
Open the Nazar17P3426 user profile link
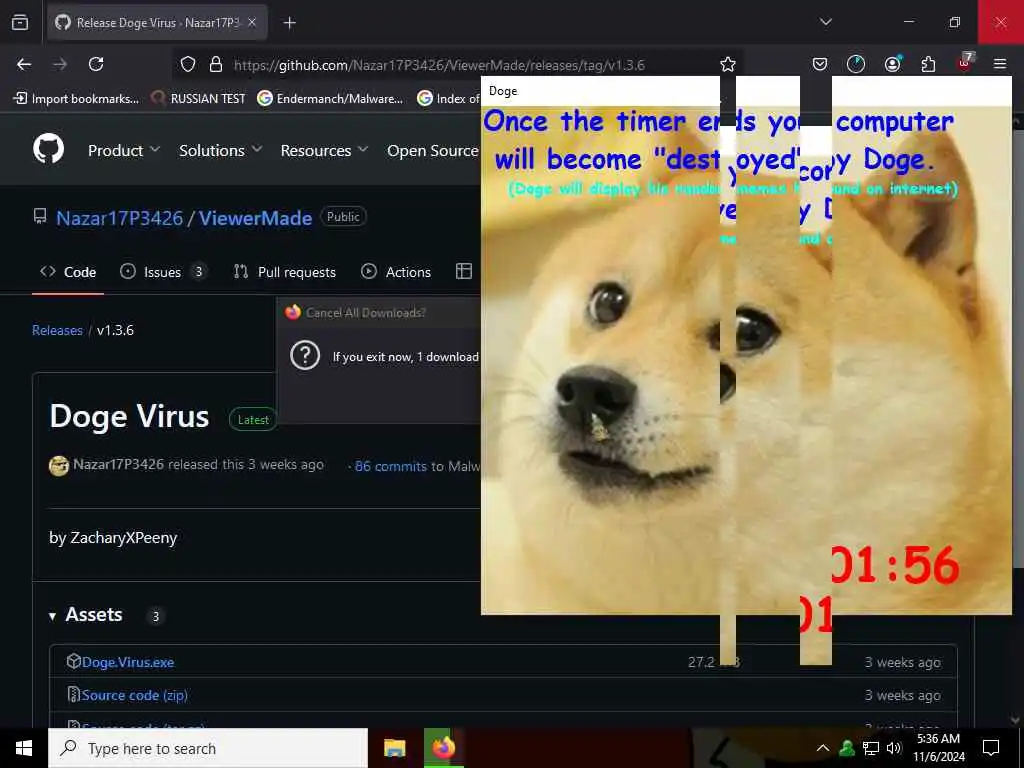click(120, 218)
